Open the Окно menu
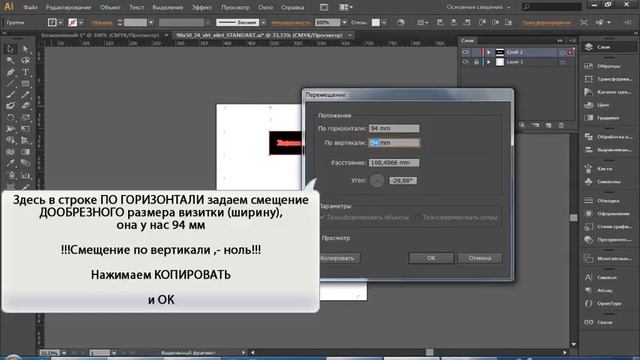The image size is (640, 360). point(265,7)
